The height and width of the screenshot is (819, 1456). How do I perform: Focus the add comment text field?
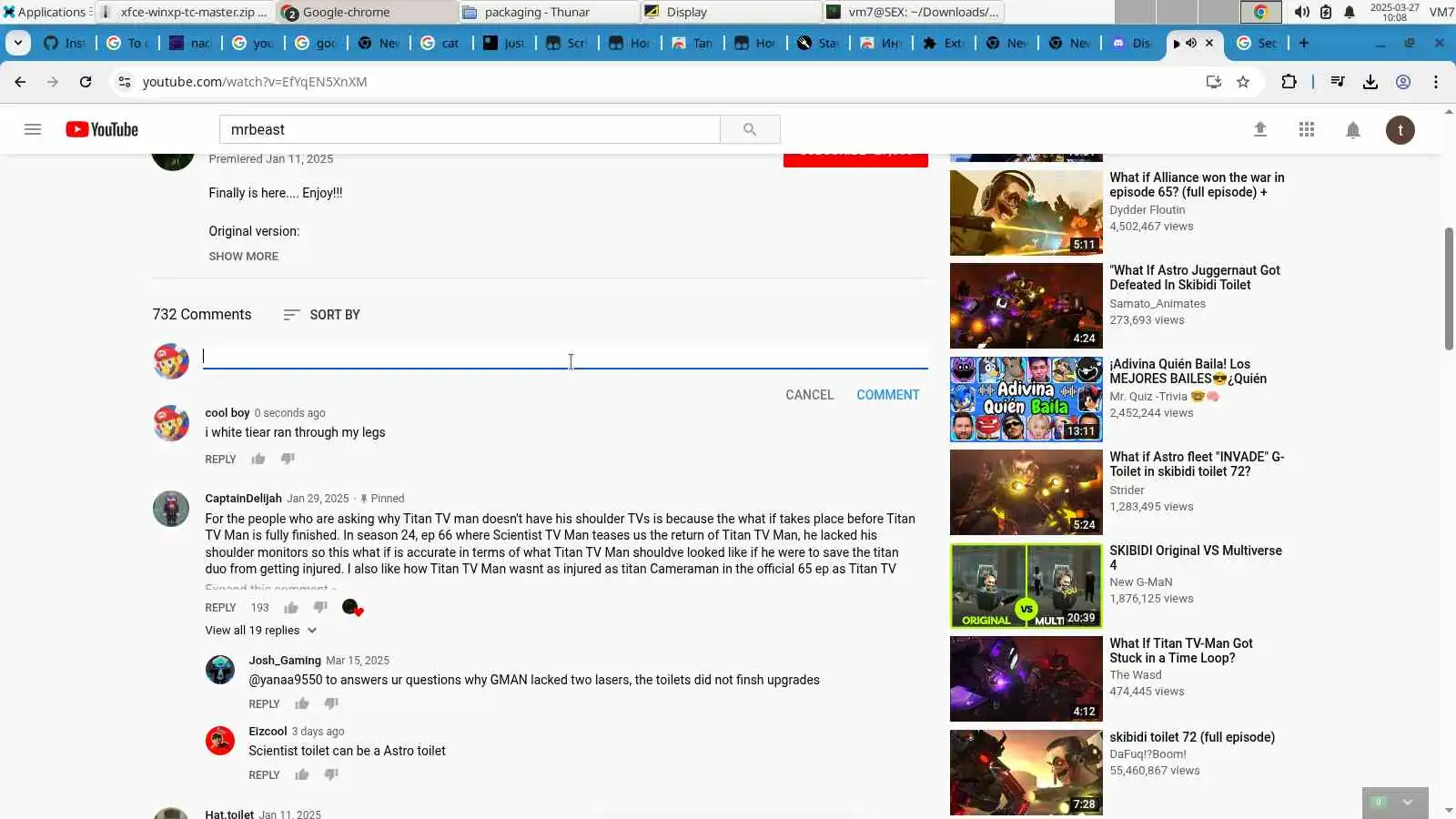click(565, 357)
